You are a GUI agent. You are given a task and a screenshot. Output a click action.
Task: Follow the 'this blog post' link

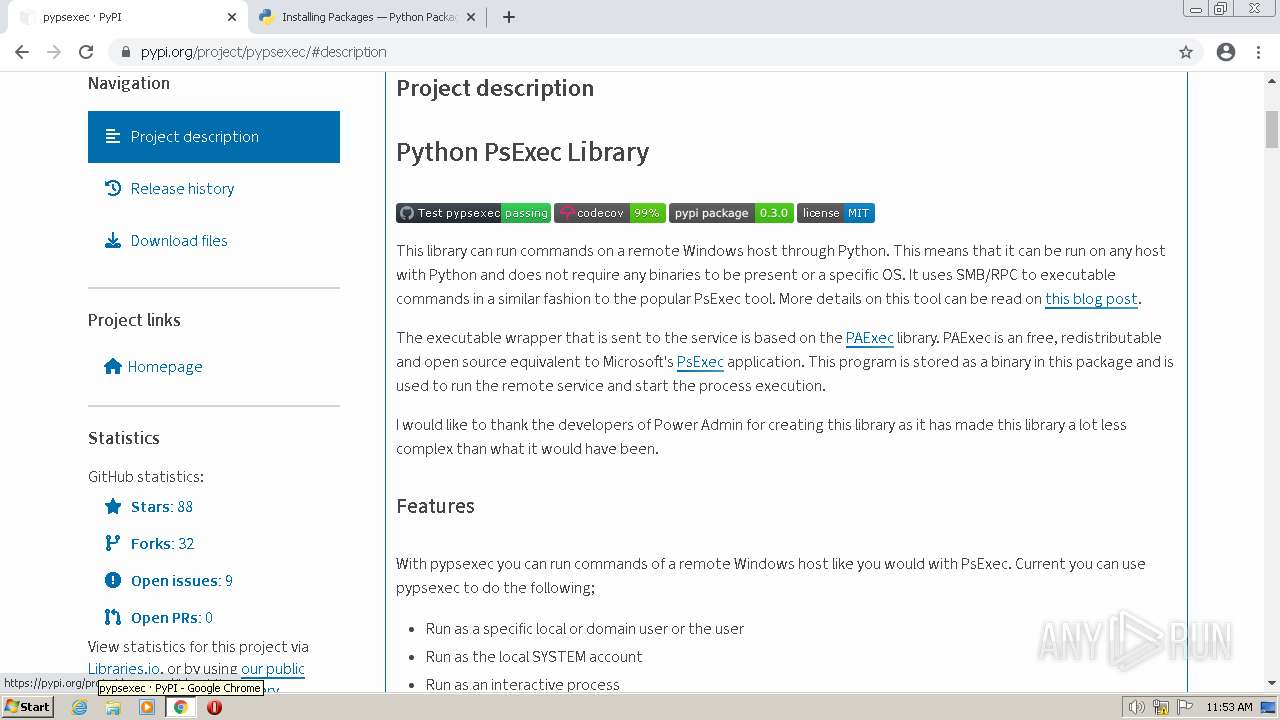coord(1091,299)
